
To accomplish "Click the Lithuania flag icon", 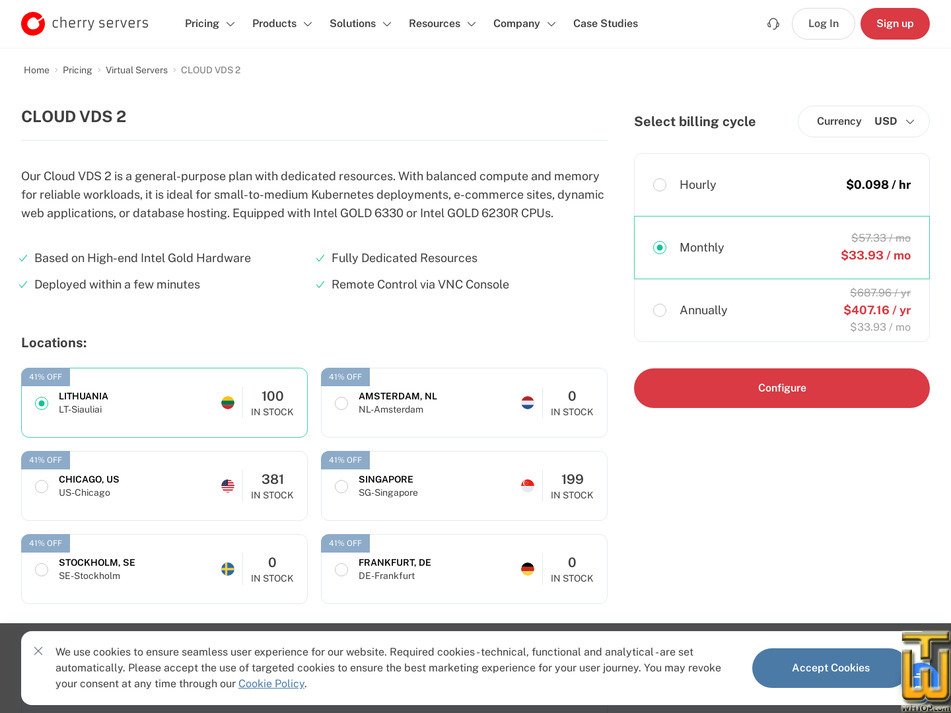I will point(227,403).
